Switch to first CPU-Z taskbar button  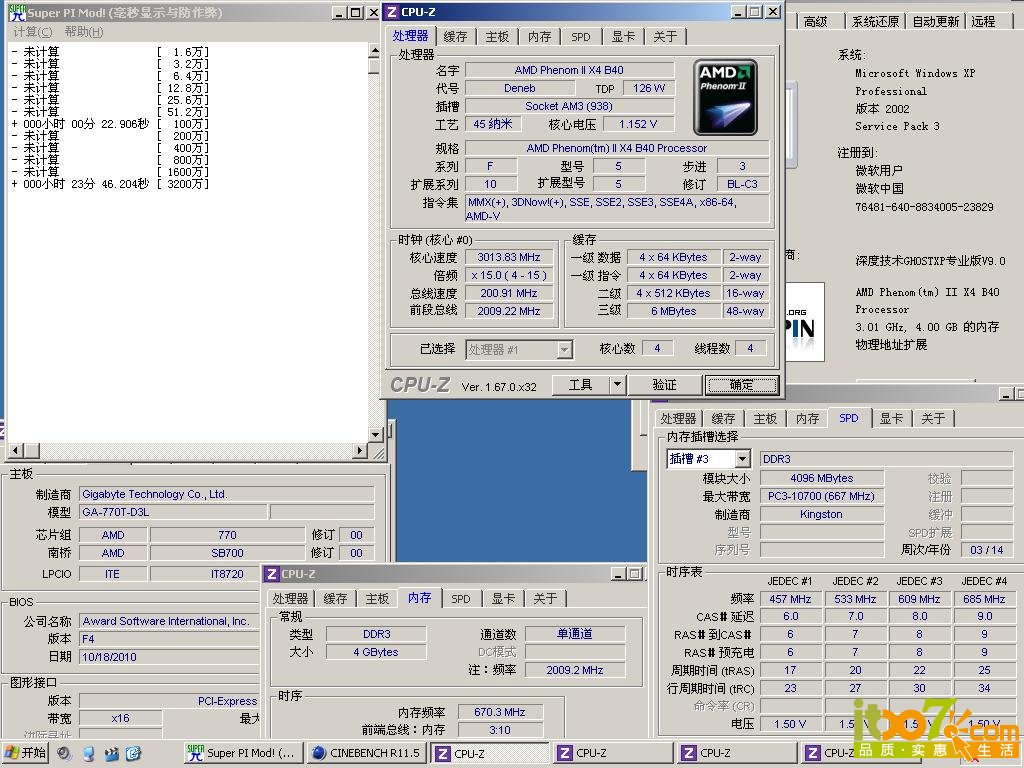click(x=490, y=753)
